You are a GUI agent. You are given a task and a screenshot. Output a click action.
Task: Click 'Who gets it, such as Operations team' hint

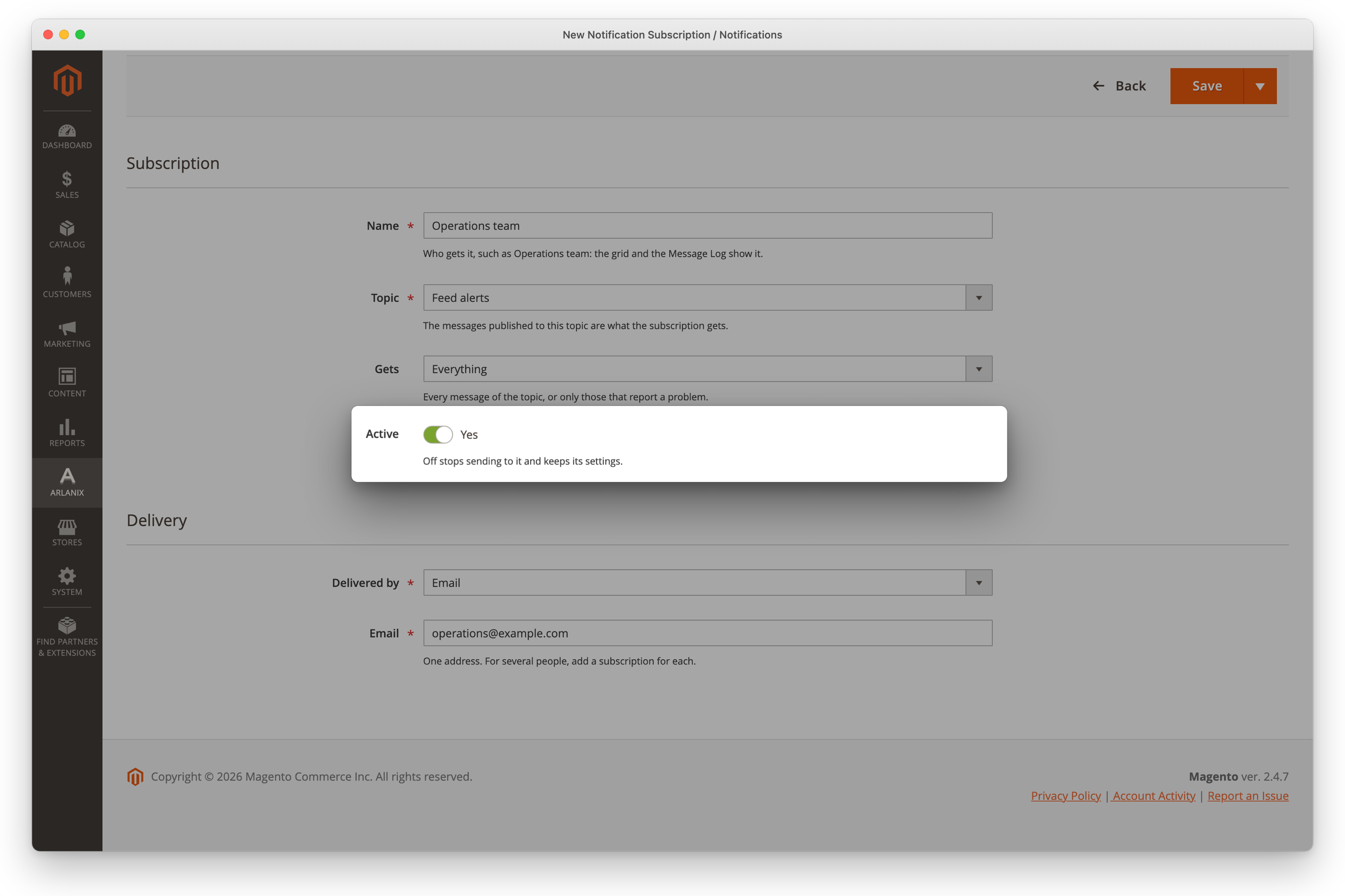592,254
